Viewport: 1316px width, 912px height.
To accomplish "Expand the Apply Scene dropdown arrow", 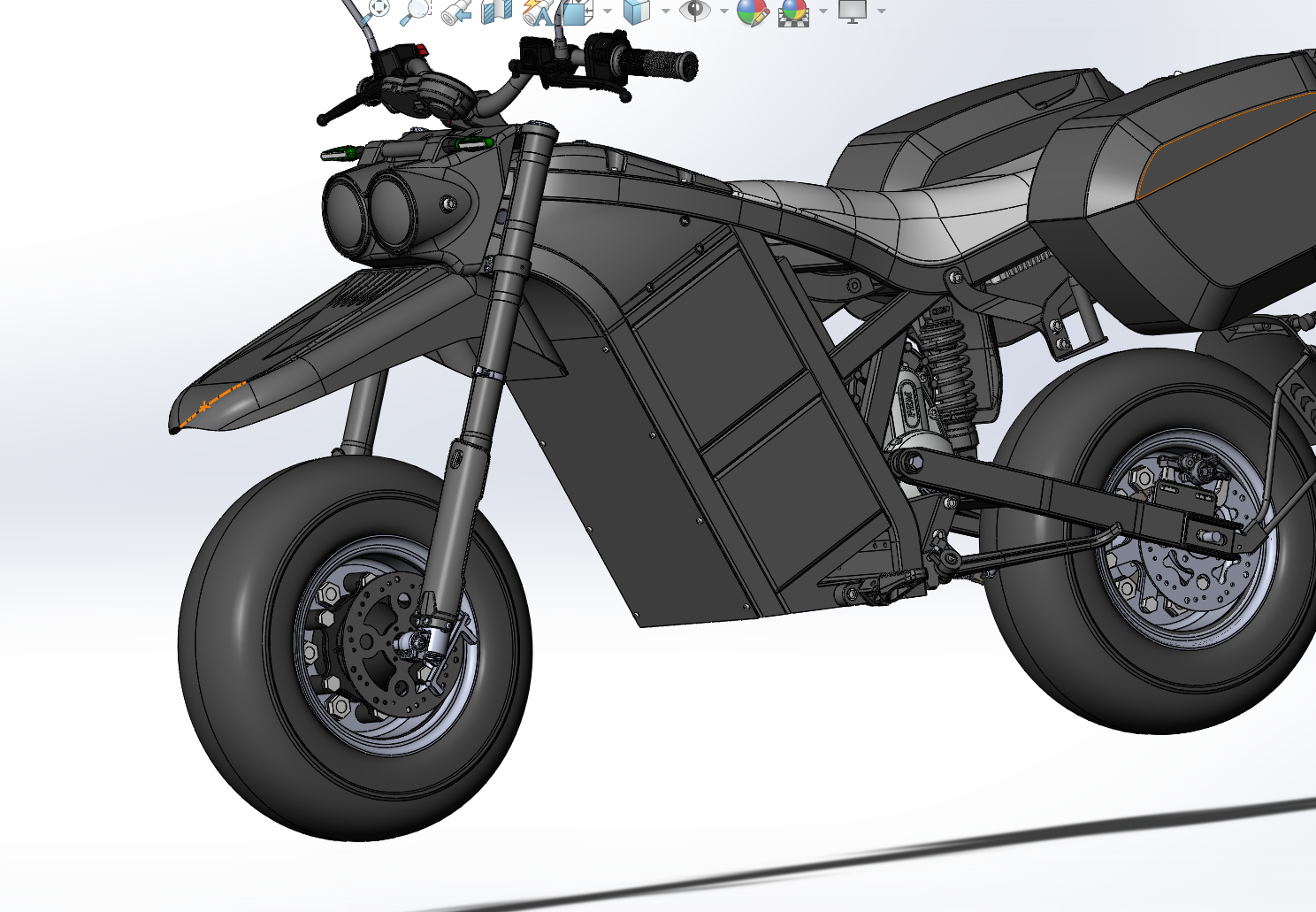I will [822, 11].
